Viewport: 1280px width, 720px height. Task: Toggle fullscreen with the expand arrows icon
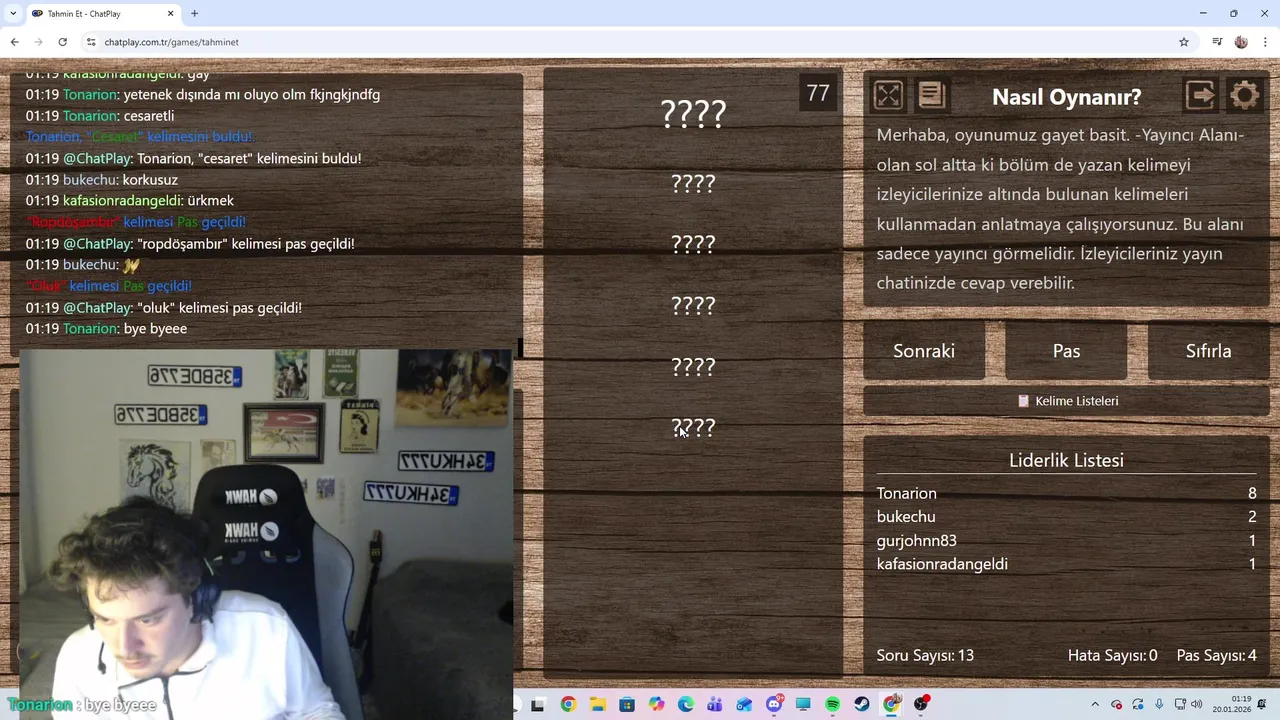pos(888,96)
